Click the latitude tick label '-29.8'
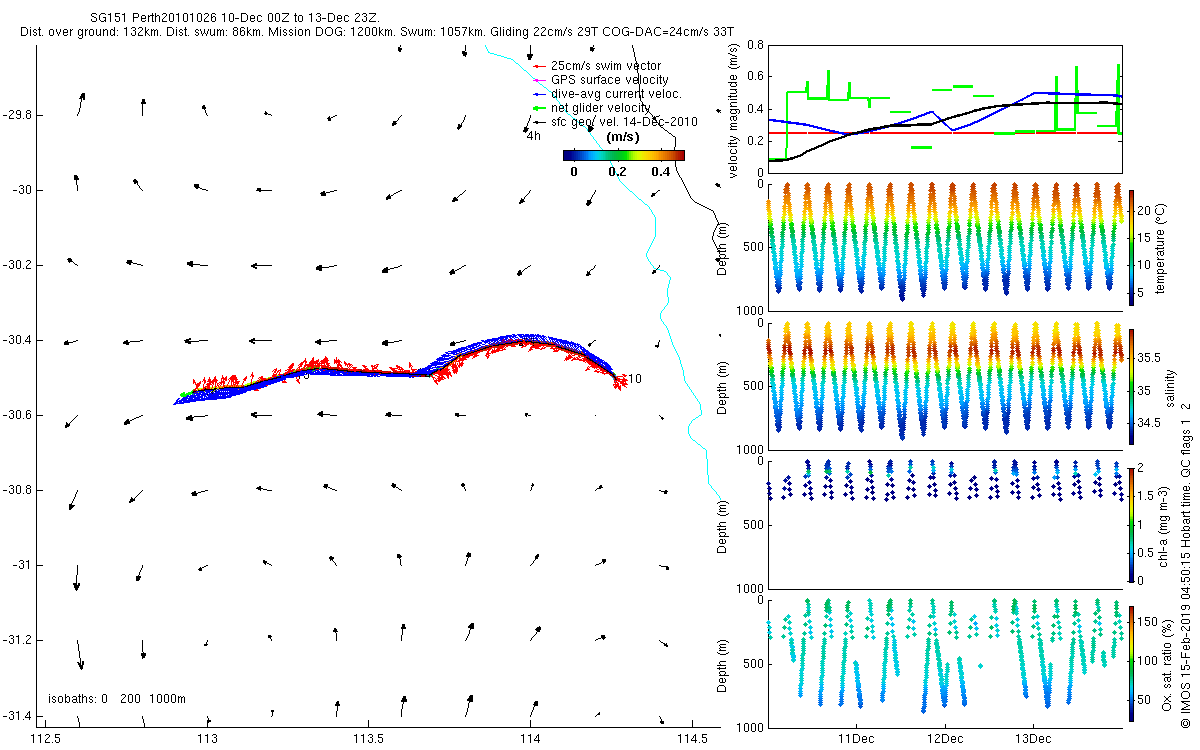 point(17,115)
